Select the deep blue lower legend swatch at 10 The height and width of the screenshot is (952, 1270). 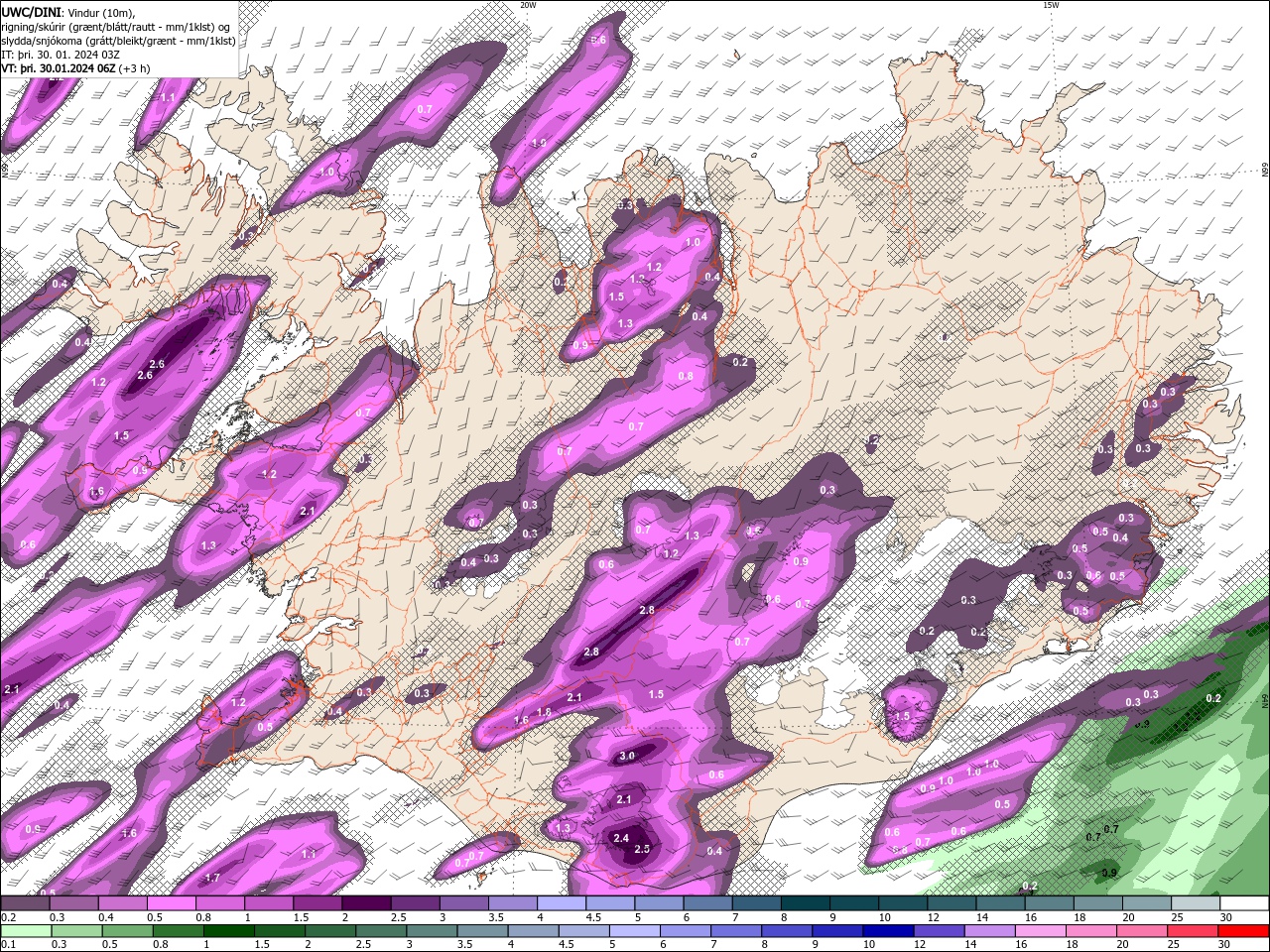click(x=887, y=931)
